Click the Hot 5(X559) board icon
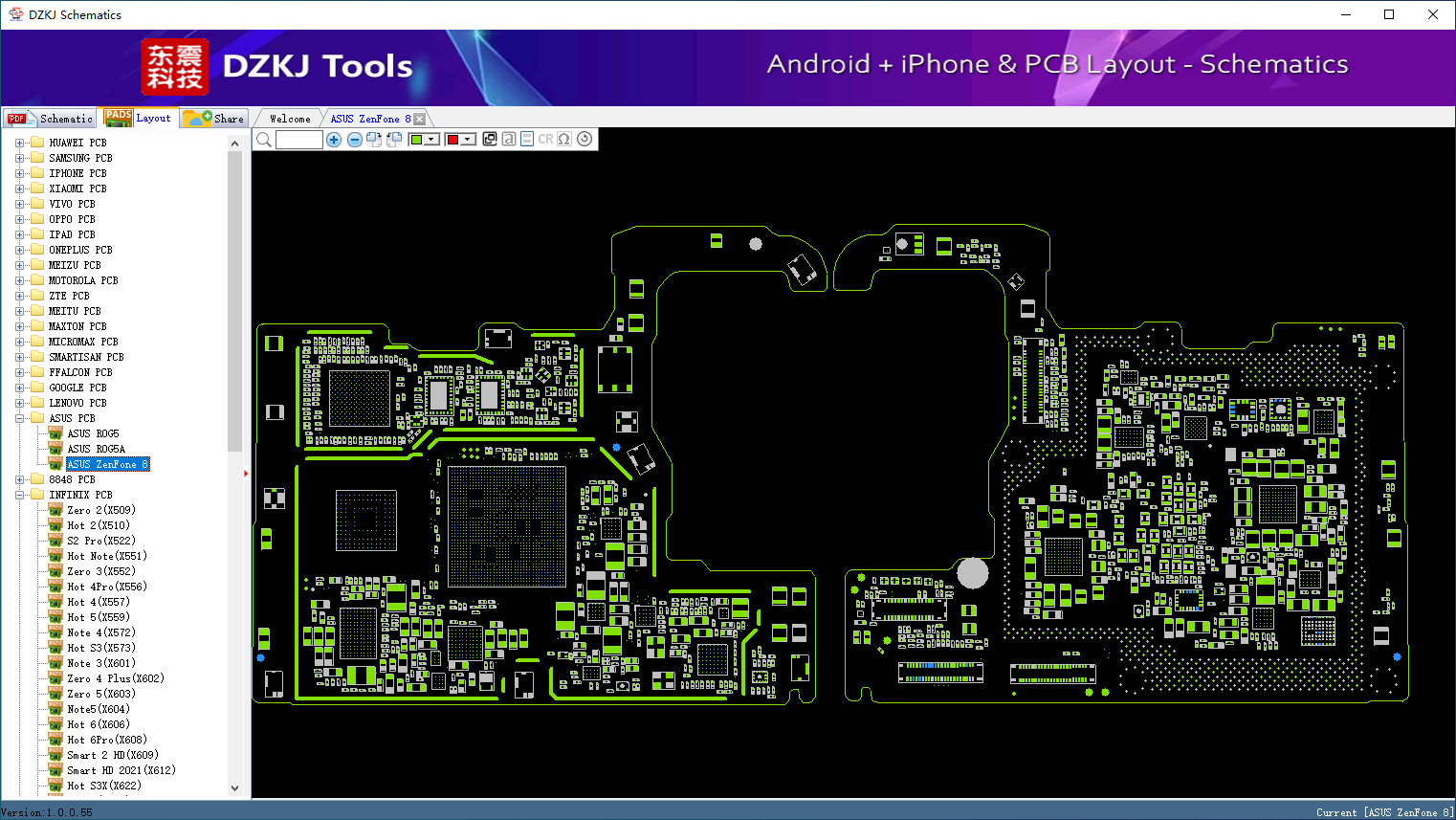 coord(55,617)
